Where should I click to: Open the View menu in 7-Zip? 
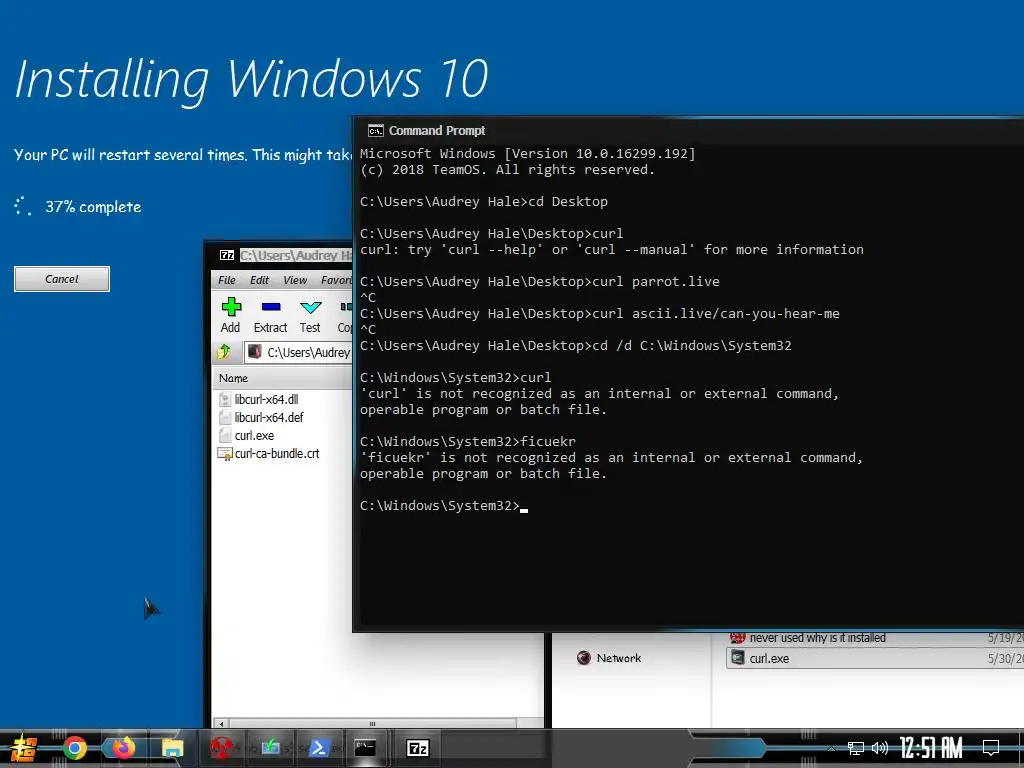(x=295, y=280)
